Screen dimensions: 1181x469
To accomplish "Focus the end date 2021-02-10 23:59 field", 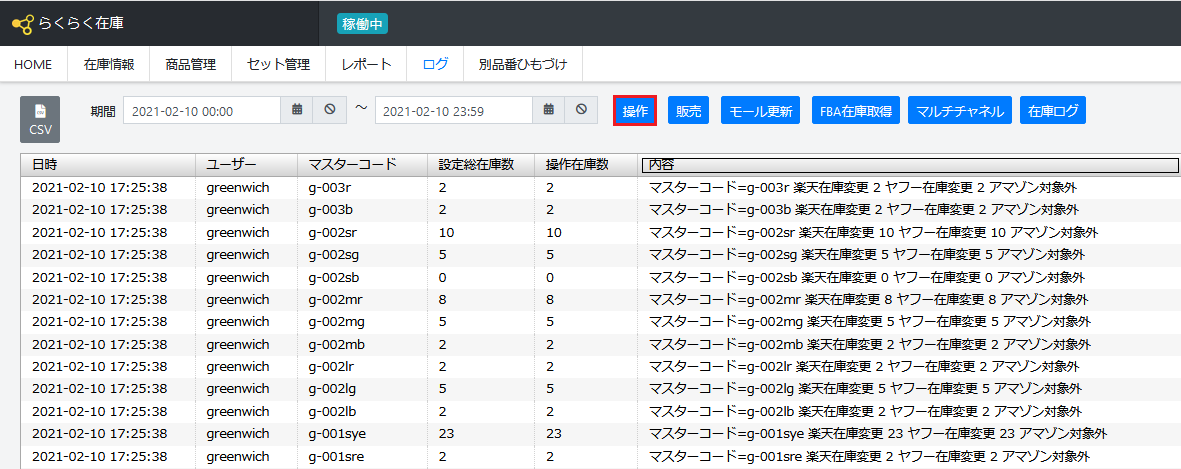I will 453,110.
